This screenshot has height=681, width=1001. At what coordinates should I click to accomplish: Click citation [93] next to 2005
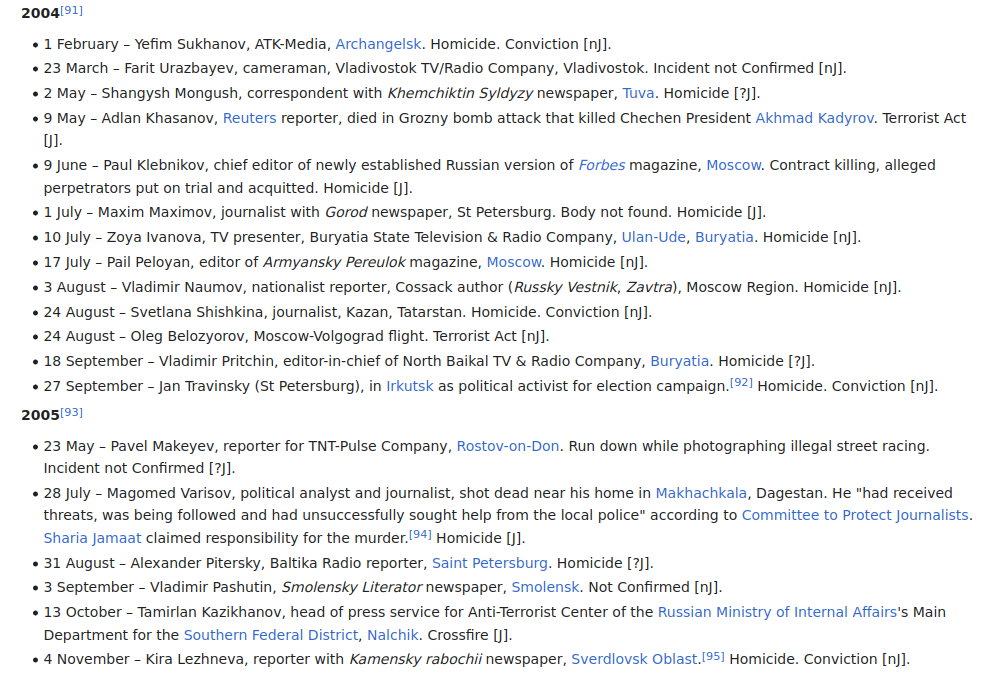(72, 412)
